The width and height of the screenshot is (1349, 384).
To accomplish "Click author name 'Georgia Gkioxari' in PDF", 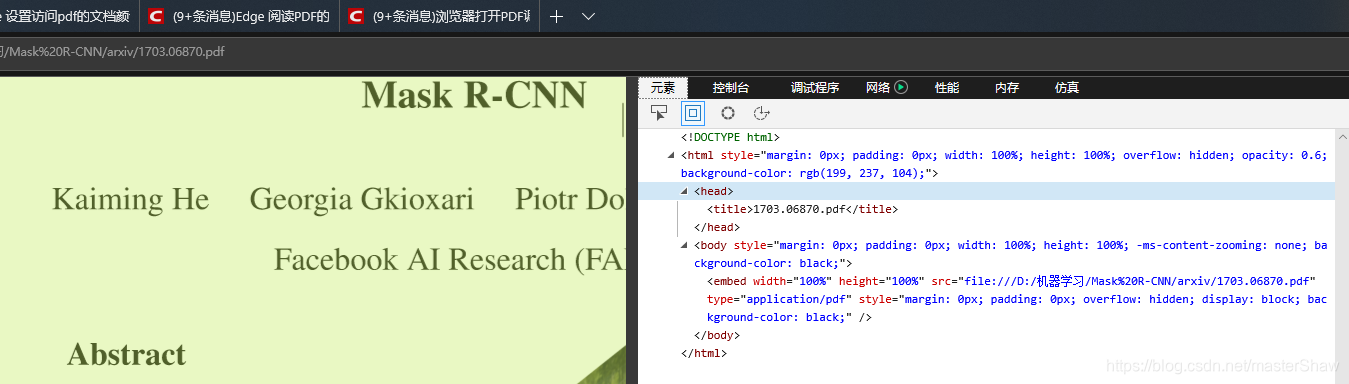I will coord(362,199).
